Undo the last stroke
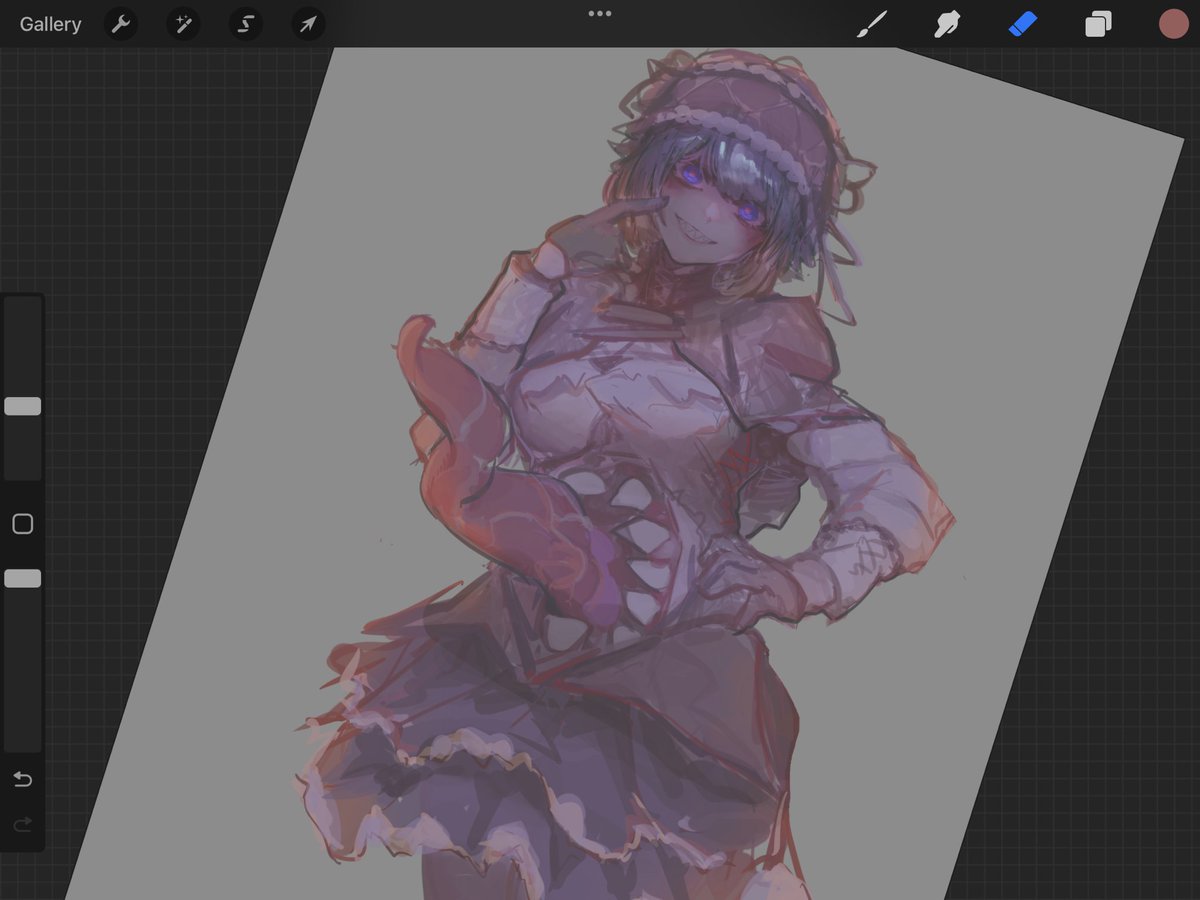This screenshot has height=900, width=1200. tap(22, 779)
